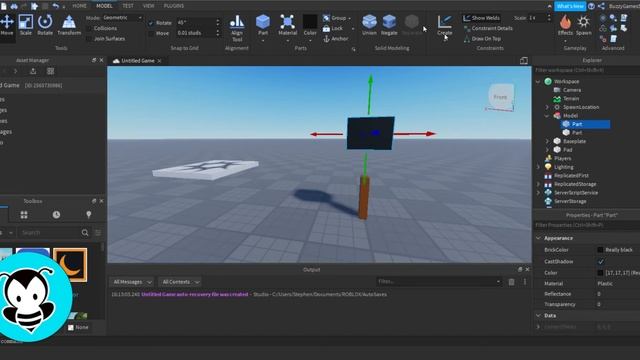
Task: Toggle the Rotate snap checkbox
Action: click(151, 23)
